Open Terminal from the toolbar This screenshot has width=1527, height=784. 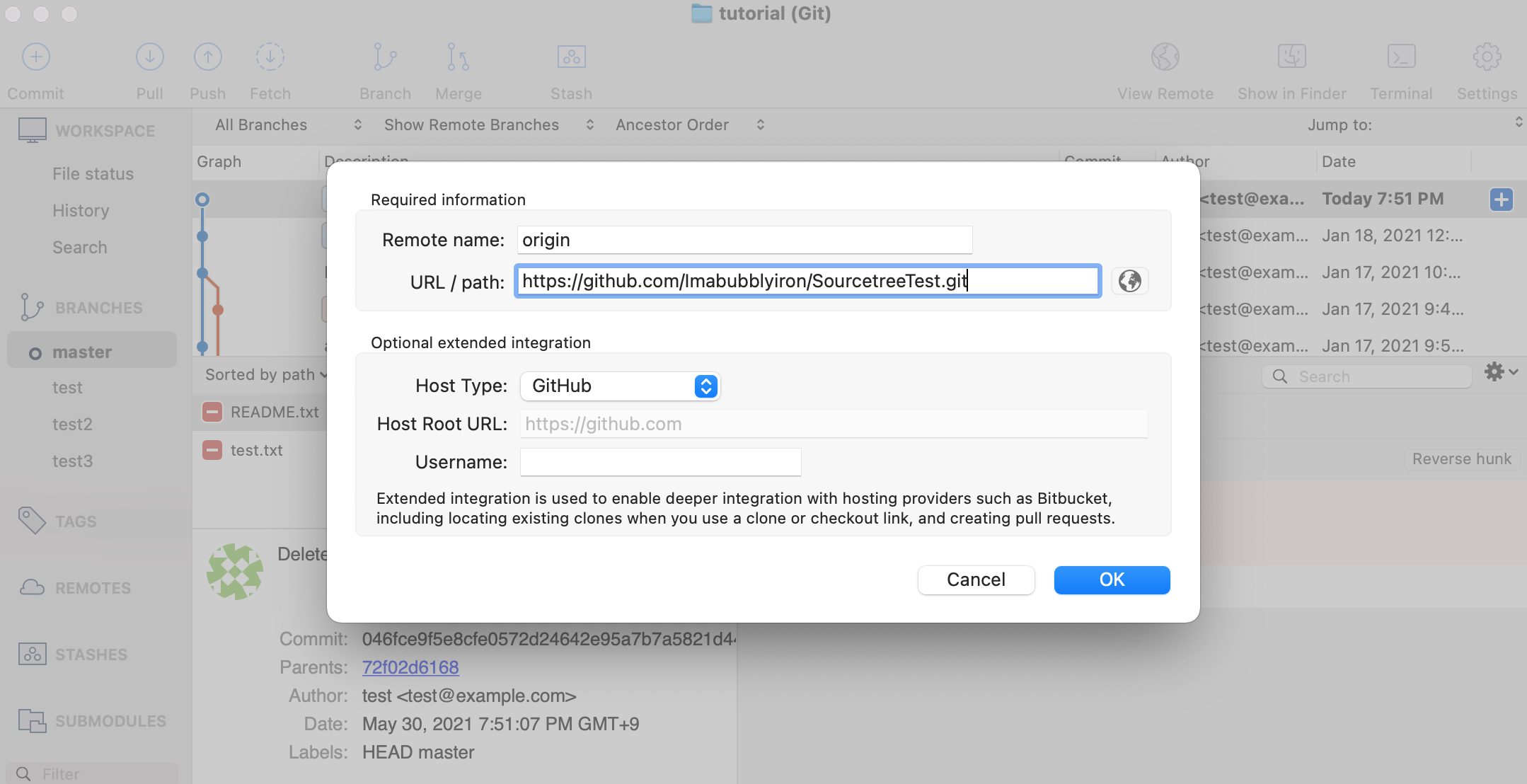coord(1400,57)
